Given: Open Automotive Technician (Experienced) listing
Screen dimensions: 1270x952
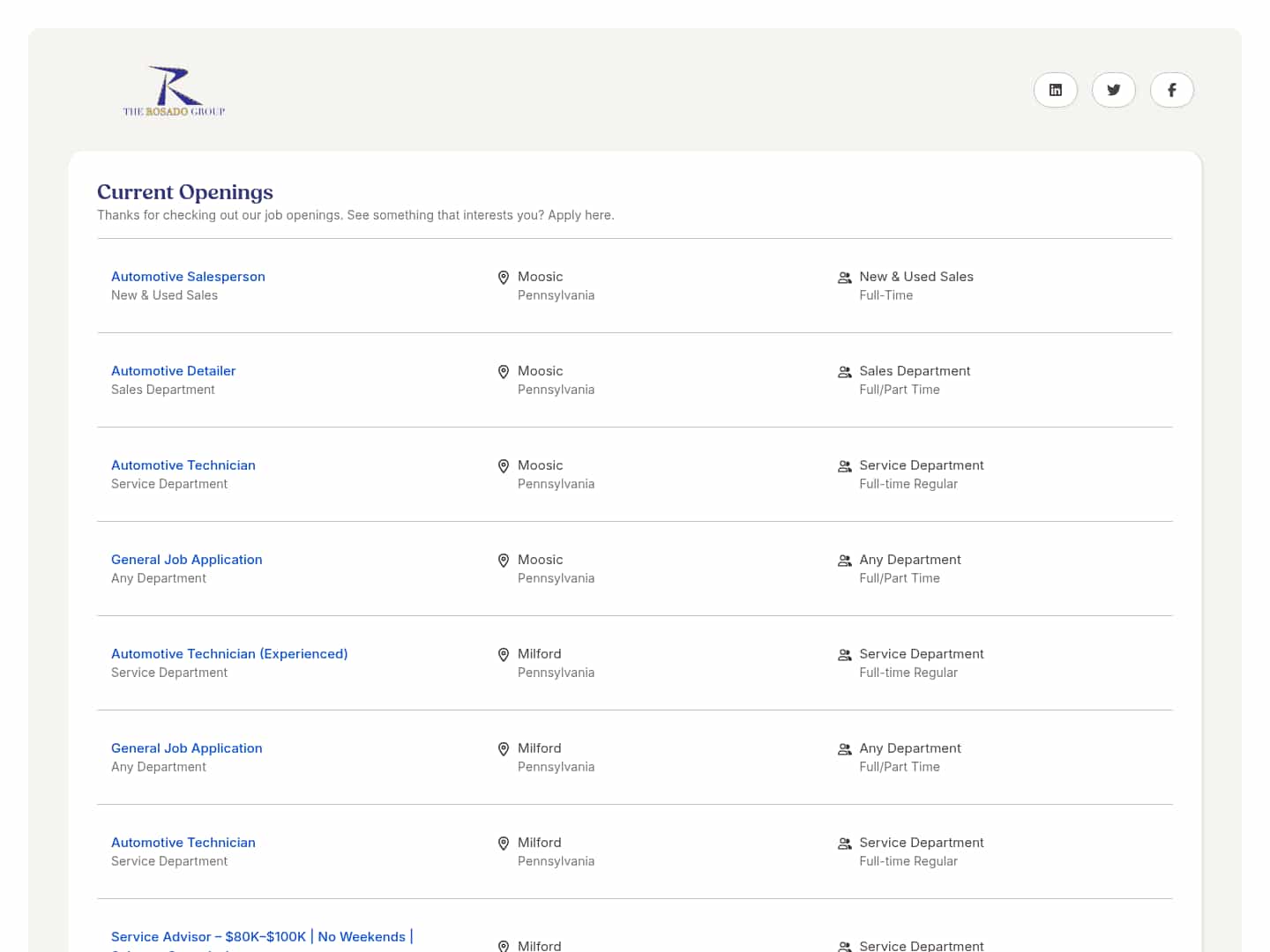Looking at the screenshot, I should coord(229,654).
